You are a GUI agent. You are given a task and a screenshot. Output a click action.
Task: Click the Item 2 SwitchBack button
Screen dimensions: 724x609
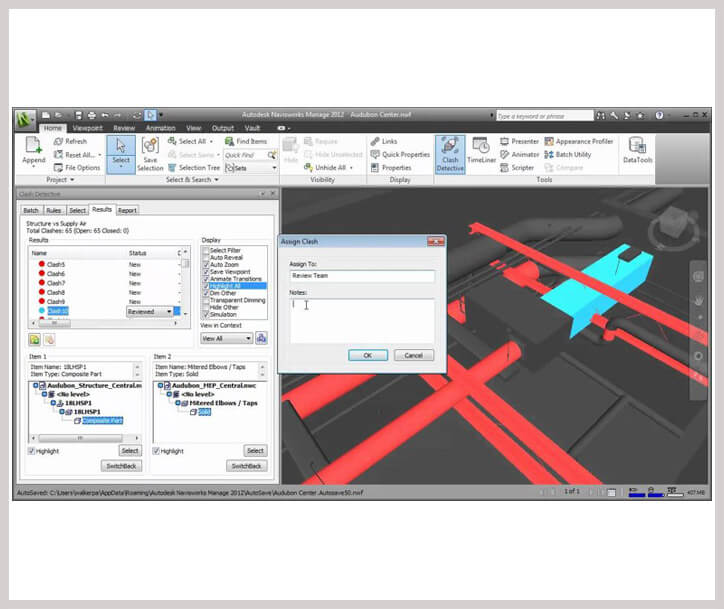pyautogui.click(x=247, y=466)
